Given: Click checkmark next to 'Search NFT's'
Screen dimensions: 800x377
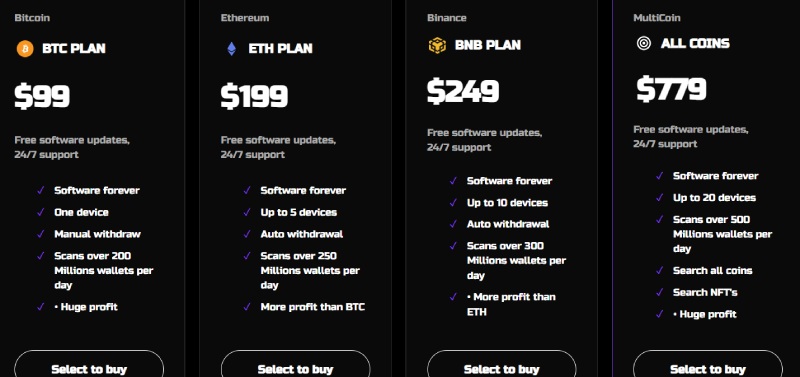Looking at the screenshot, I should click(660, 293).
